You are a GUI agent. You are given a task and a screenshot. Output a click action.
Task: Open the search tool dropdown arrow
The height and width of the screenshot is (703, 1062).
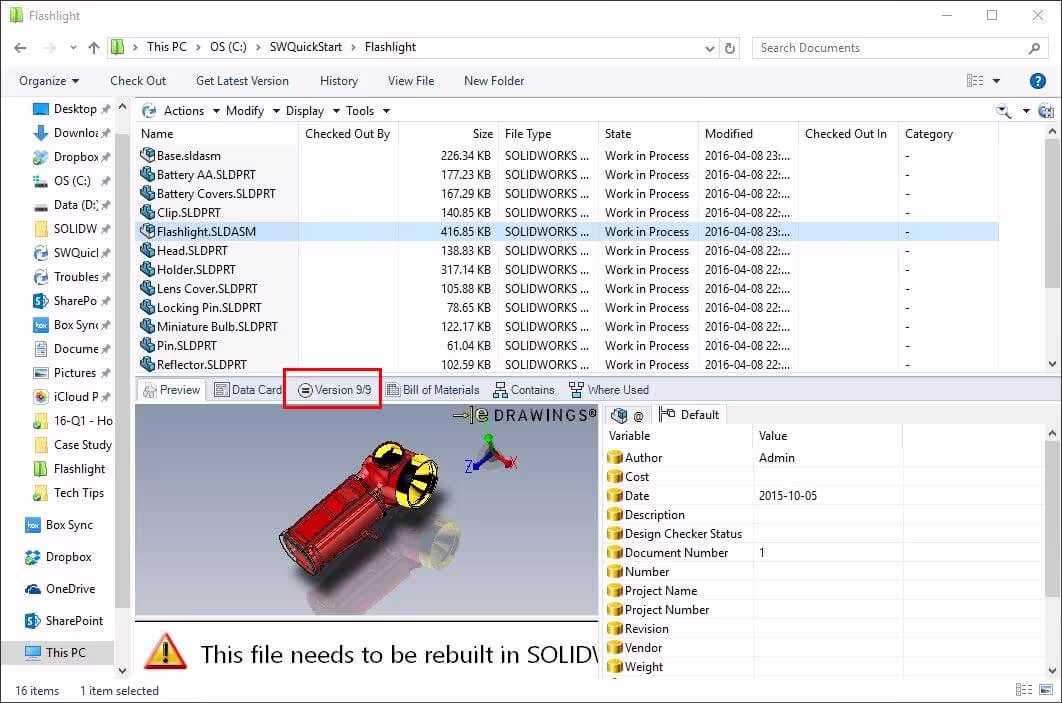pos(1026,111)
